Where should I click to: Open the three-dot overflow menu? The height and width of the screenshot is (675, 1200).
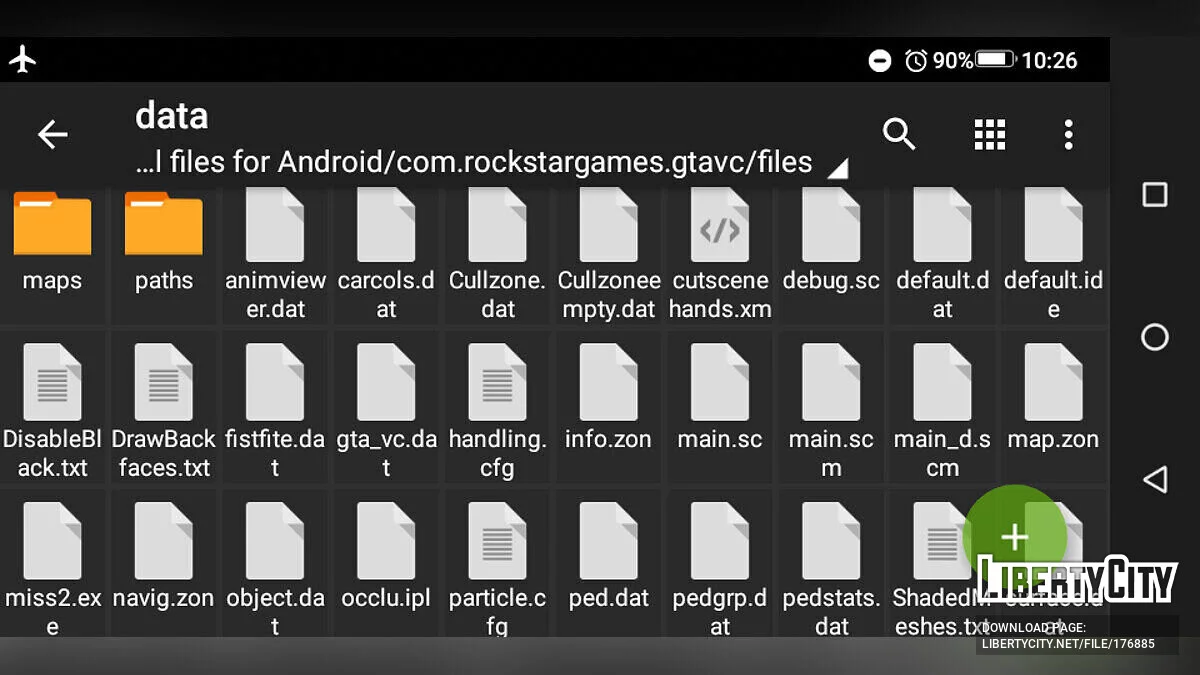click(1068, 134)
